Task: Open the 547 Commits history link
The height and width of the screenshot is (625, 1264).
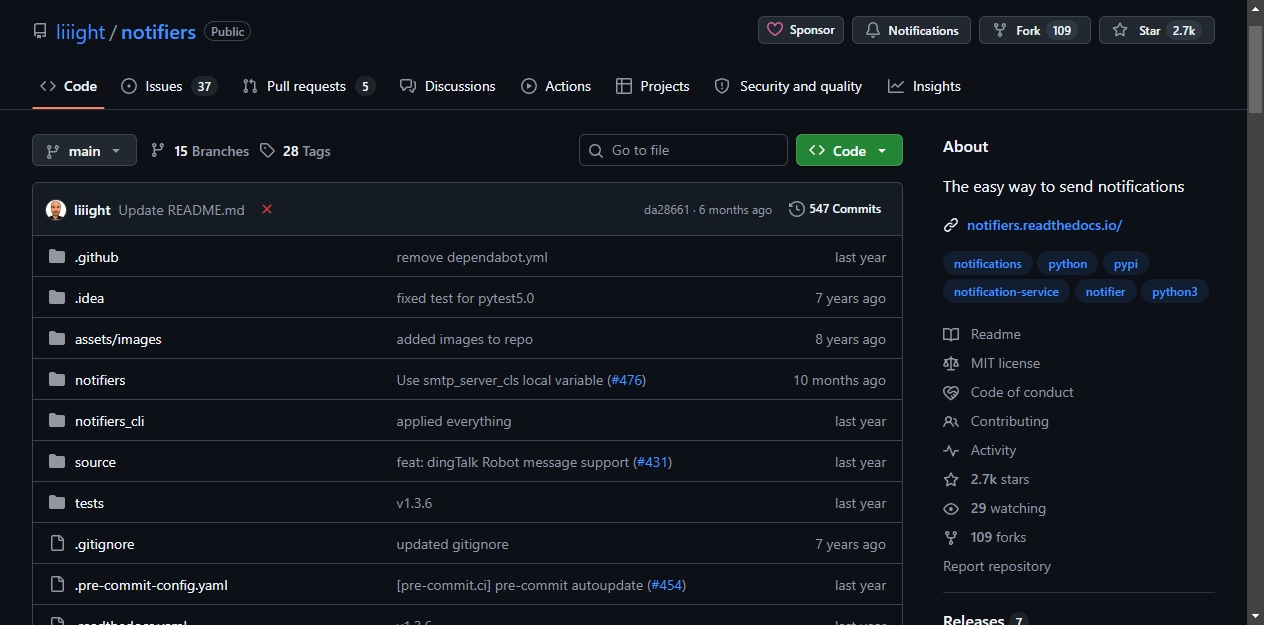Action: click(835, 209)
